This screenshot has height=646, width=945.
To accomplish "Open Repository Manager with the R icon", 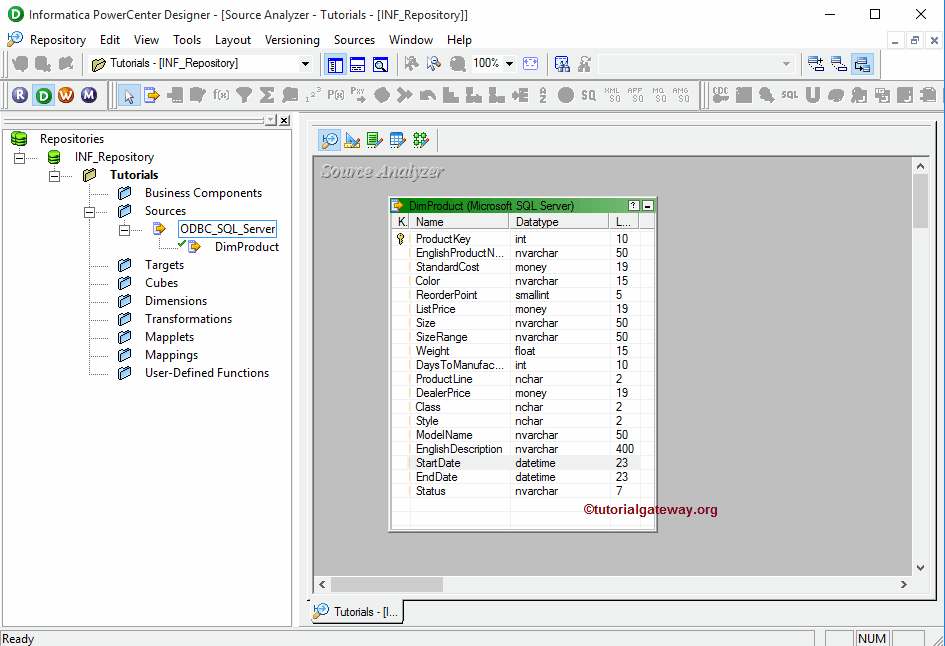I will (20, 95).
